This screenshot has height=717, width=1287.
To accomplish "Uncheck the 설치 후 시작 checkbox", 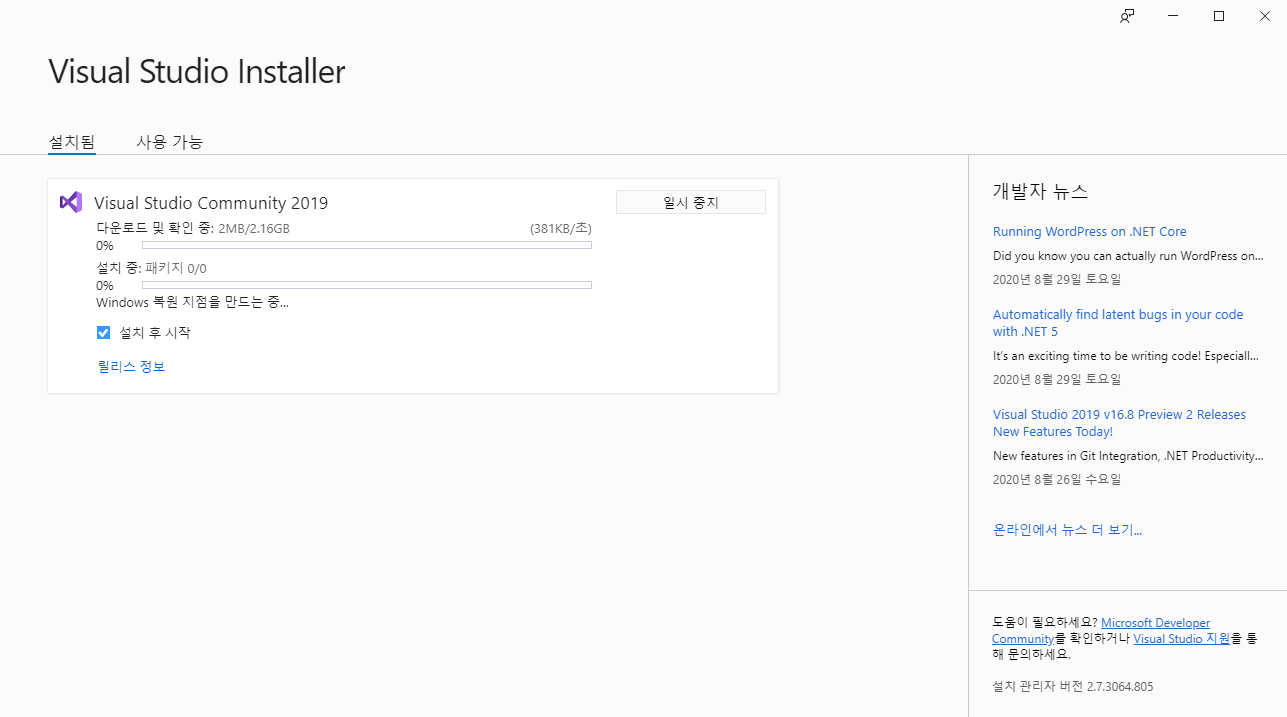I will 103,333.
